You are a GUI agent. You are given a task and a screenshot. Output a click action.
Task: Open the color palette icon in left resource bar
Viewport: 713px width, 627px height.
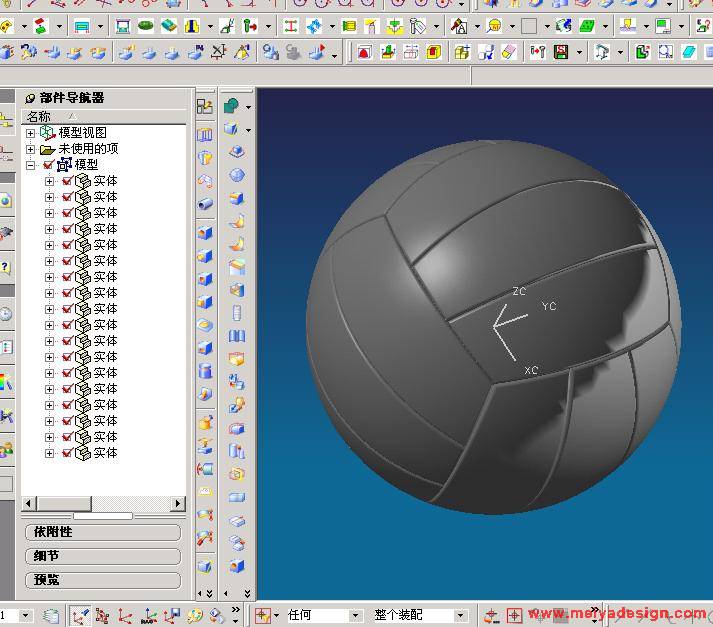pos(5,381)
